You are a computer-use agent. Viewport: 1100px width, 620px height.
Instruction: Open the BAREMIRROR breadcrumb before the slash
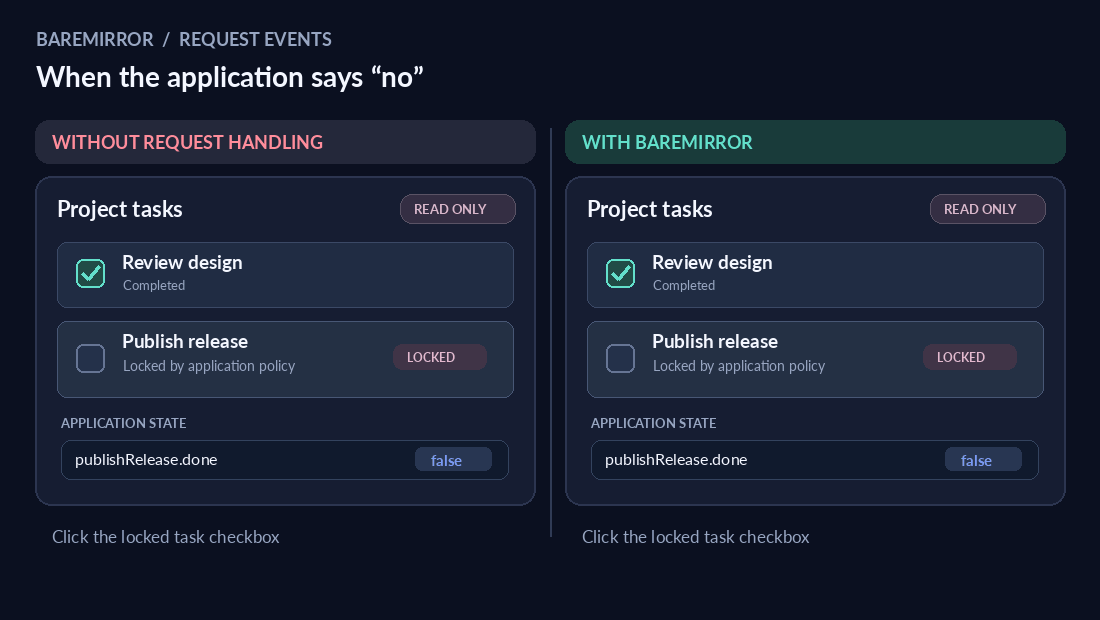pyautogui.click(x=95, y=39)
